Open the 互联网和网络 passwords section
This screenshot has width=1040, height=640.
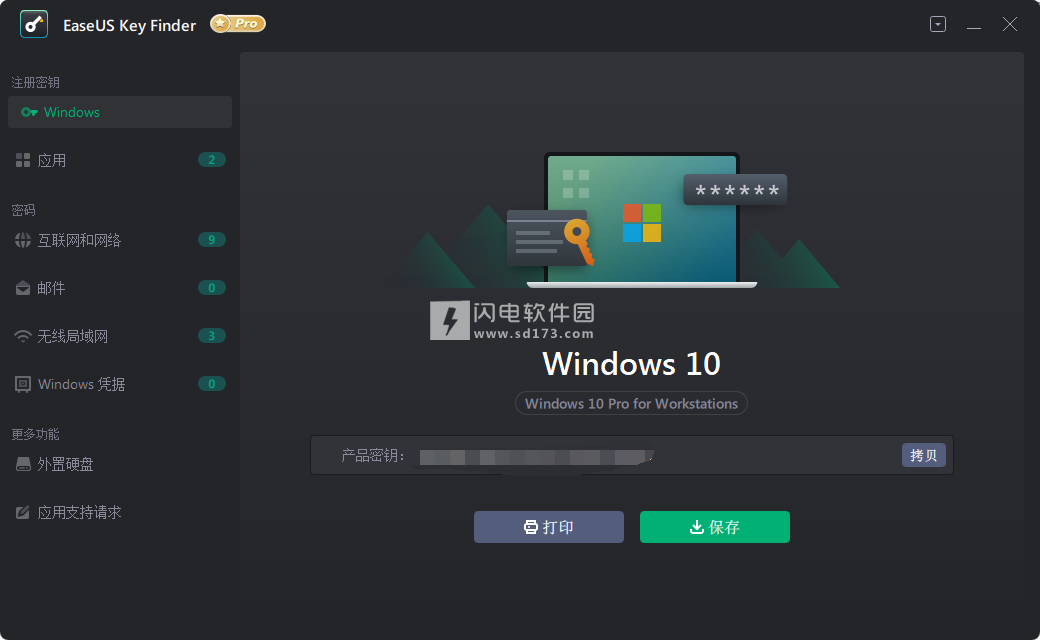click(x=120, y=240)
